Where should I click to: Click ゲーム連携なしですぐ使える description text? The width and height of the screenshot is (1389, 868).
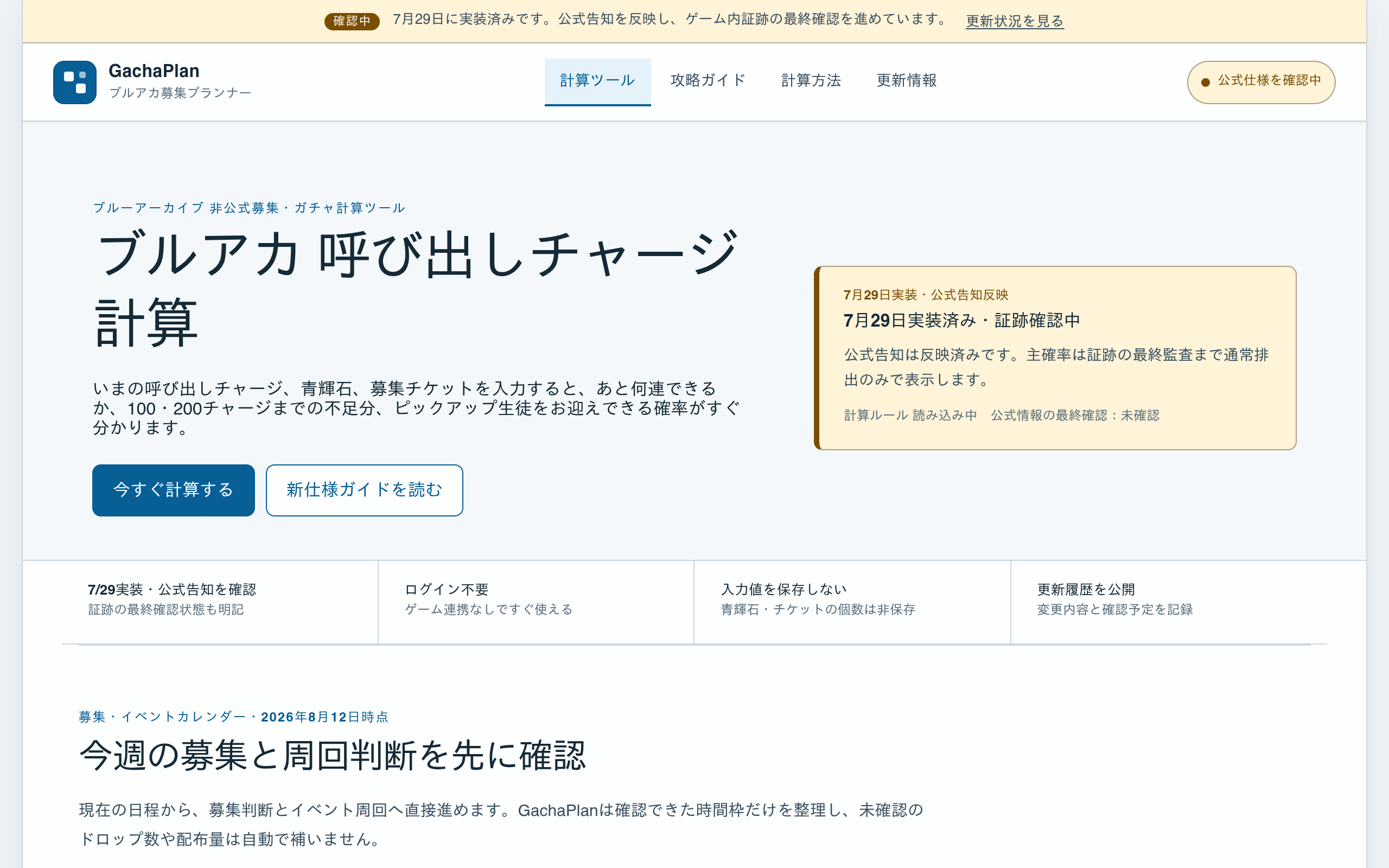pos(489,610)
